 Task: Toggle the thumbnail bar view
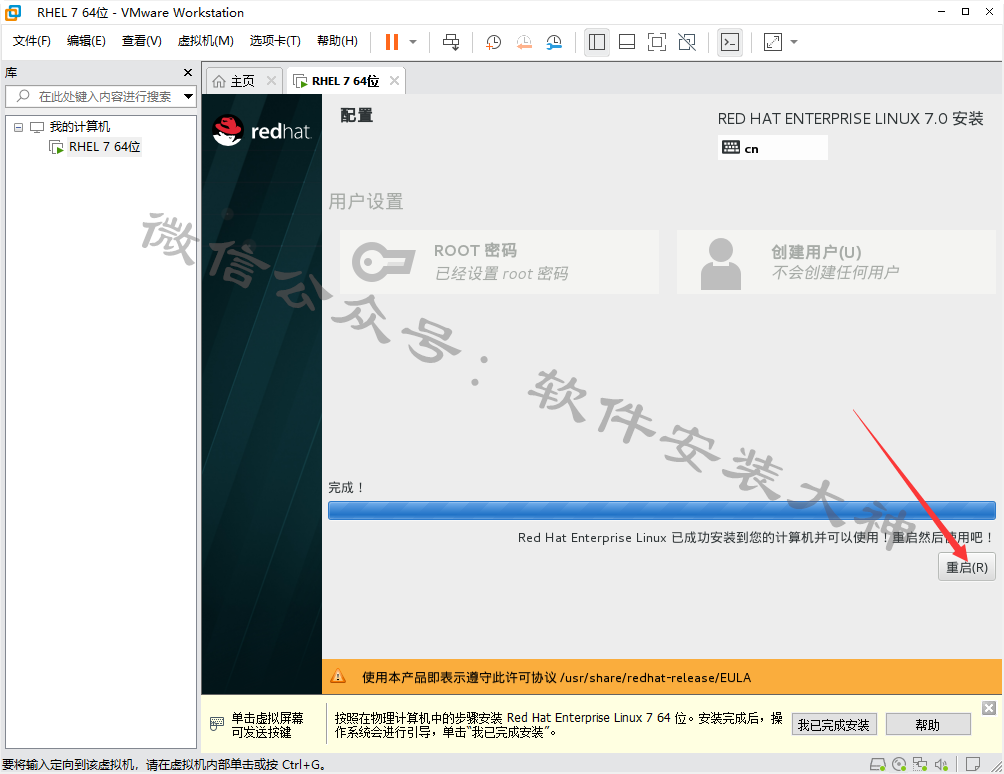pyautogui.click(x=627, y=42)
